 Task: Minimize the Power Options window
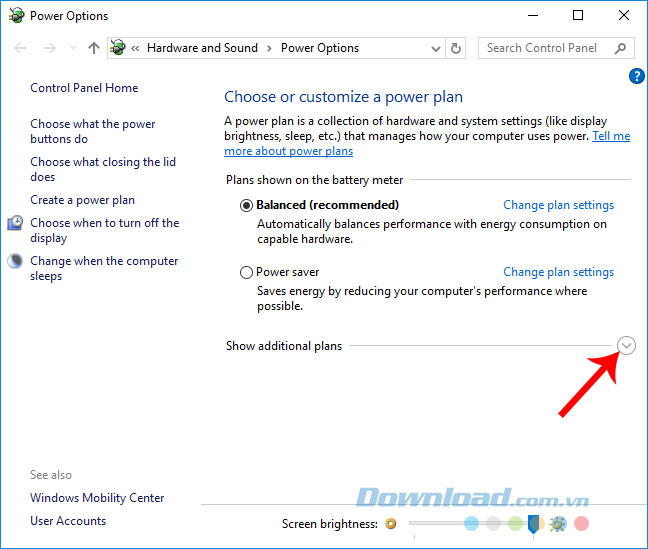(533, 16)
